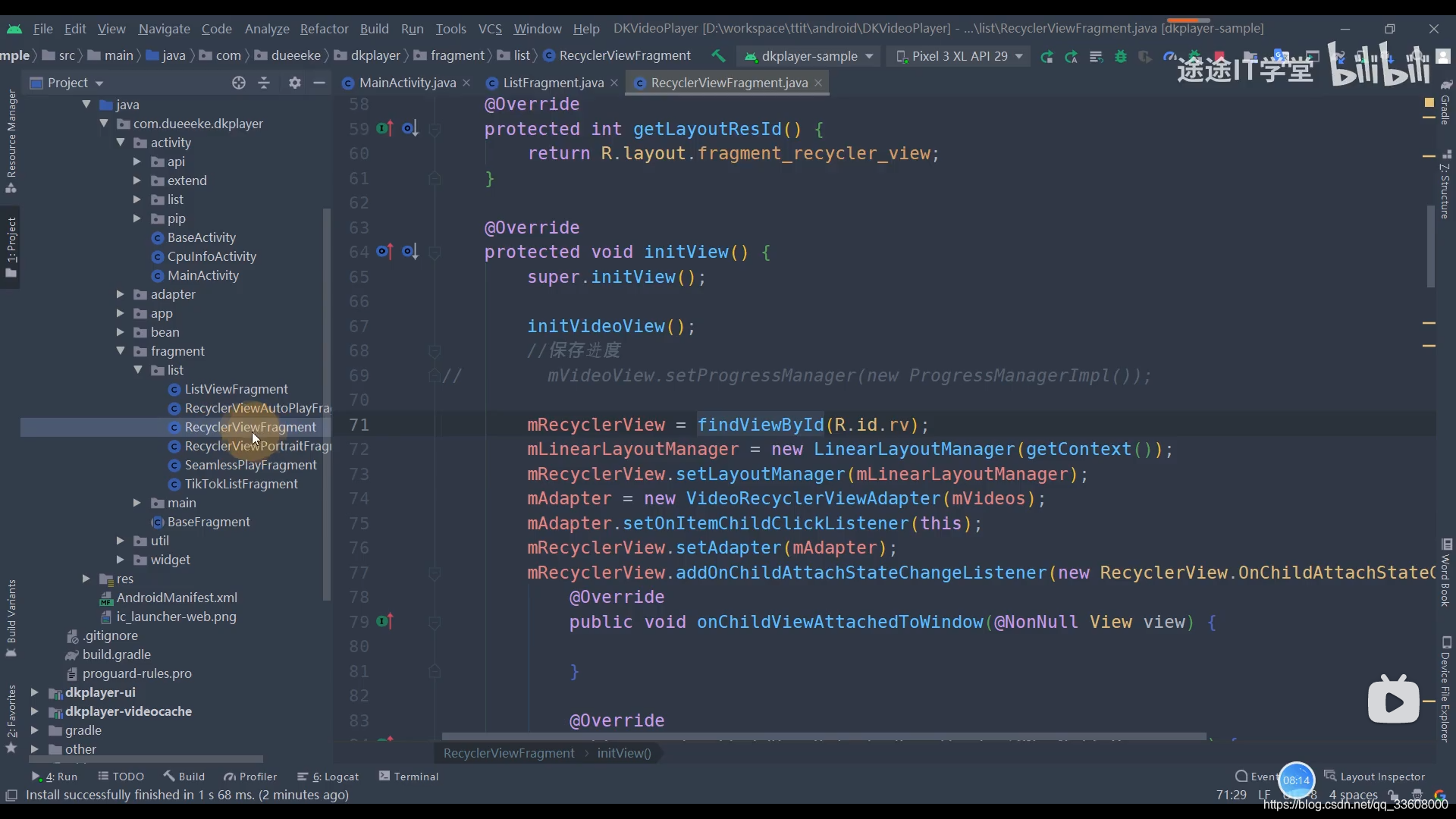Expand the adapter folder
This screenshot has height=819, width=1456.
(x=121, y=293)
